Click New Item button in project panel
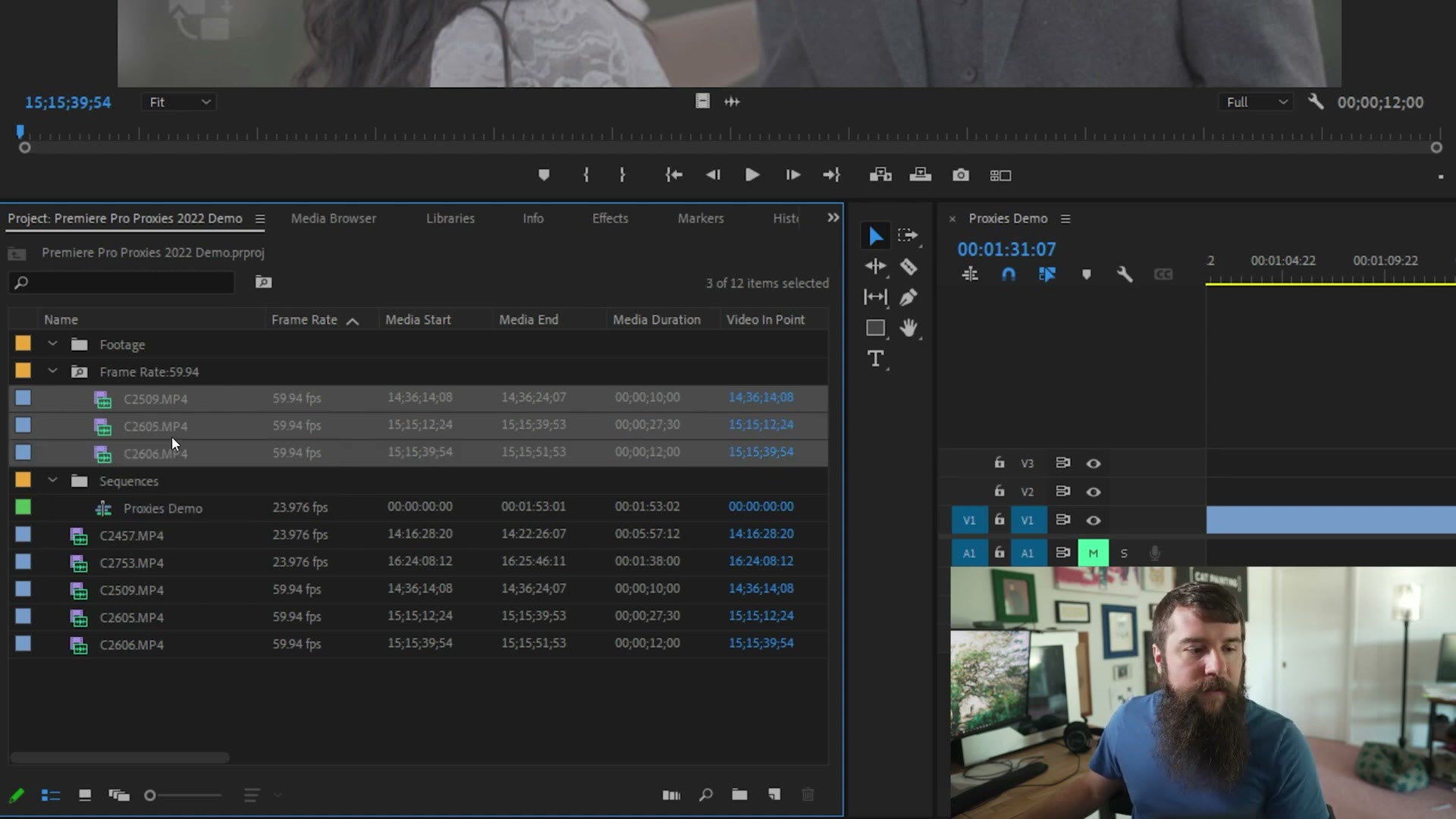Viewport: 1456px width, 819px height. [x=774, y=795]
